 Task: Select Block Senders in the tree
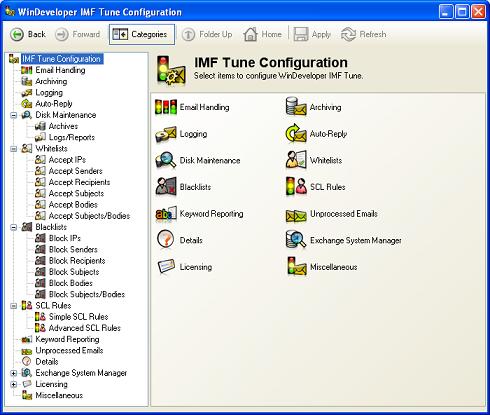click(73, 250)
